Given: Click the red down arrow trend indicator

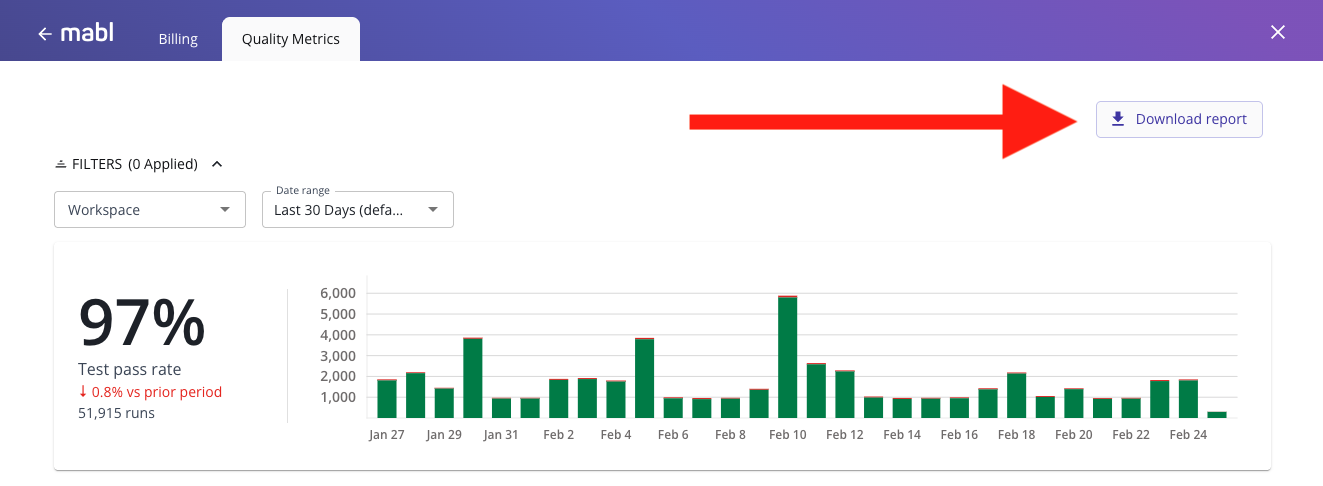Looking at the screenshot, I should (83, 392).
